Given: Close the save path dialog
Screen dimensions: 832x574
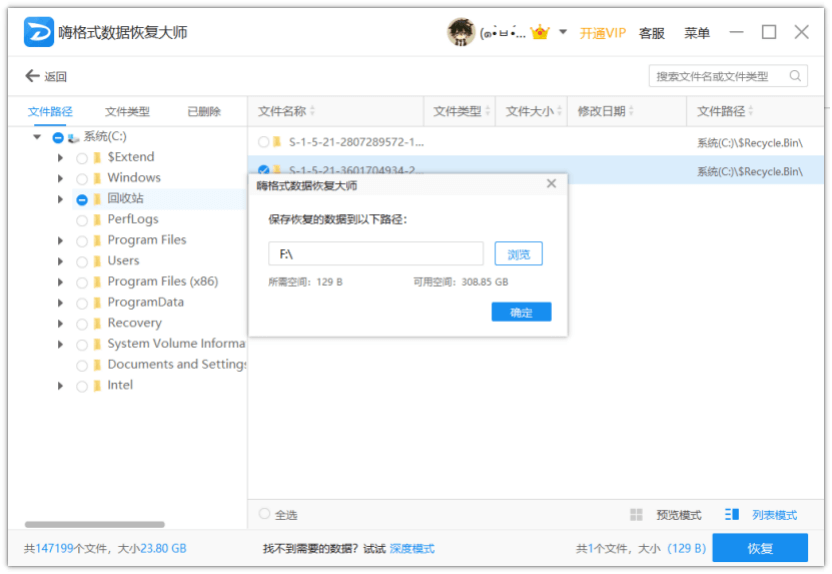Looking at the screenshot, I should pyautogui.click(x=551, y=184).
